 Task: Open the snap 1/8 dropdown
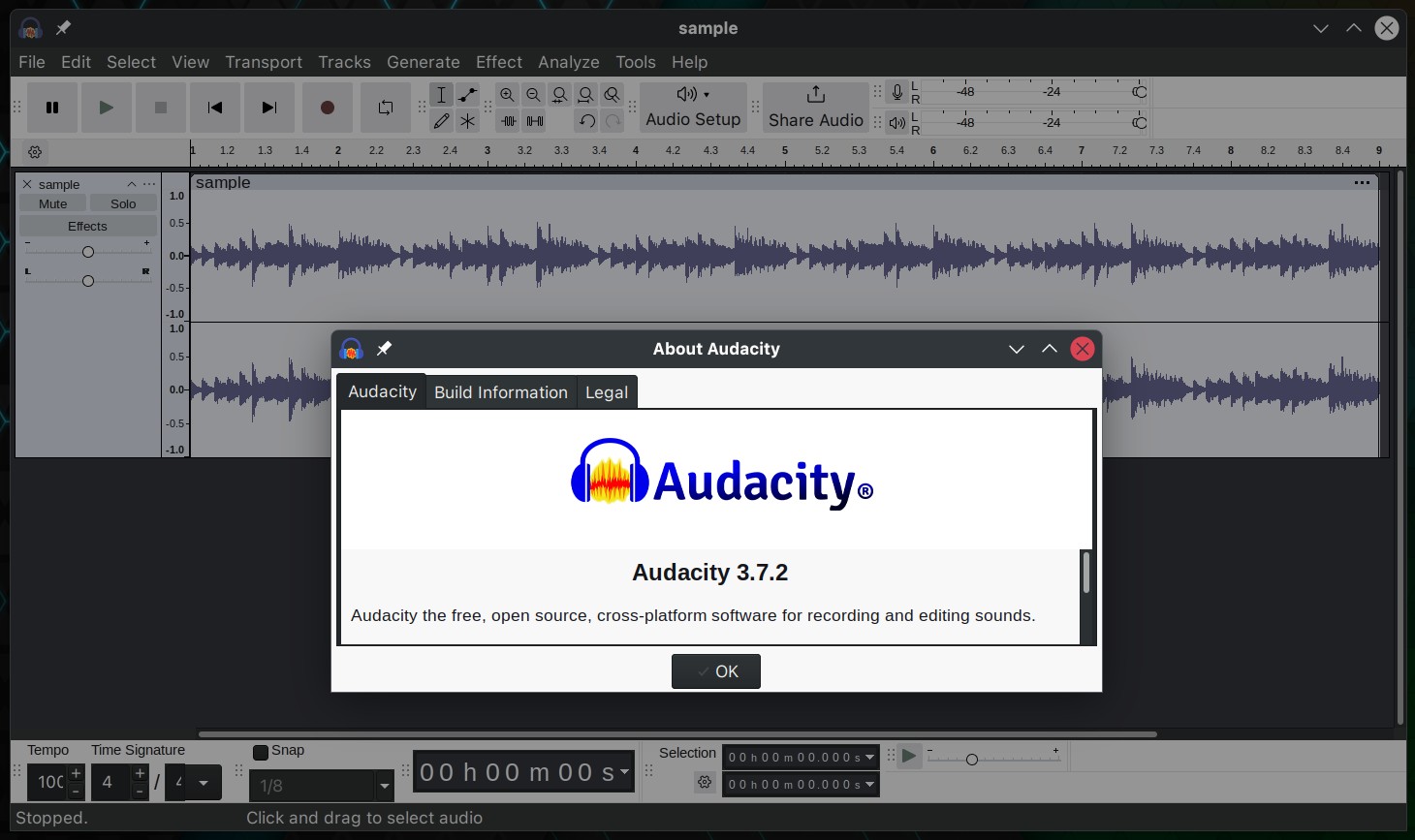tap(385, 786)
